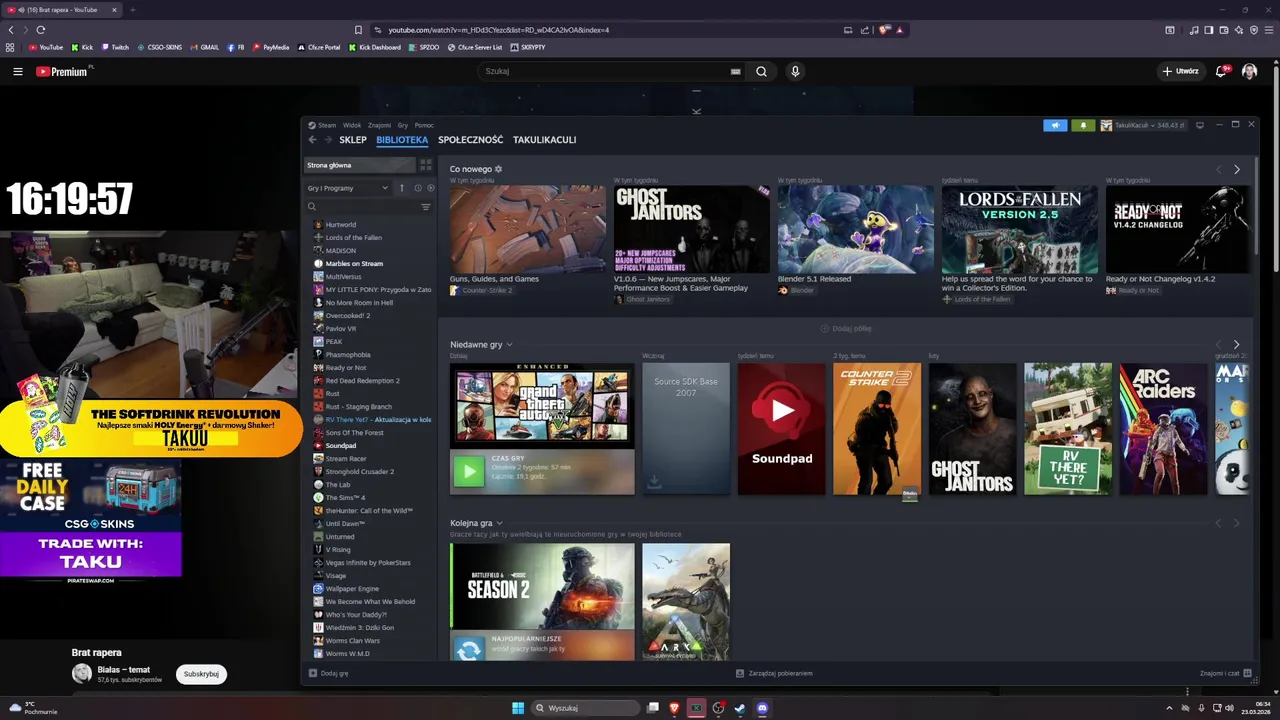Click 'Dodaj półkę' to add shelf
1280x720 pixels.
(846, 328)
